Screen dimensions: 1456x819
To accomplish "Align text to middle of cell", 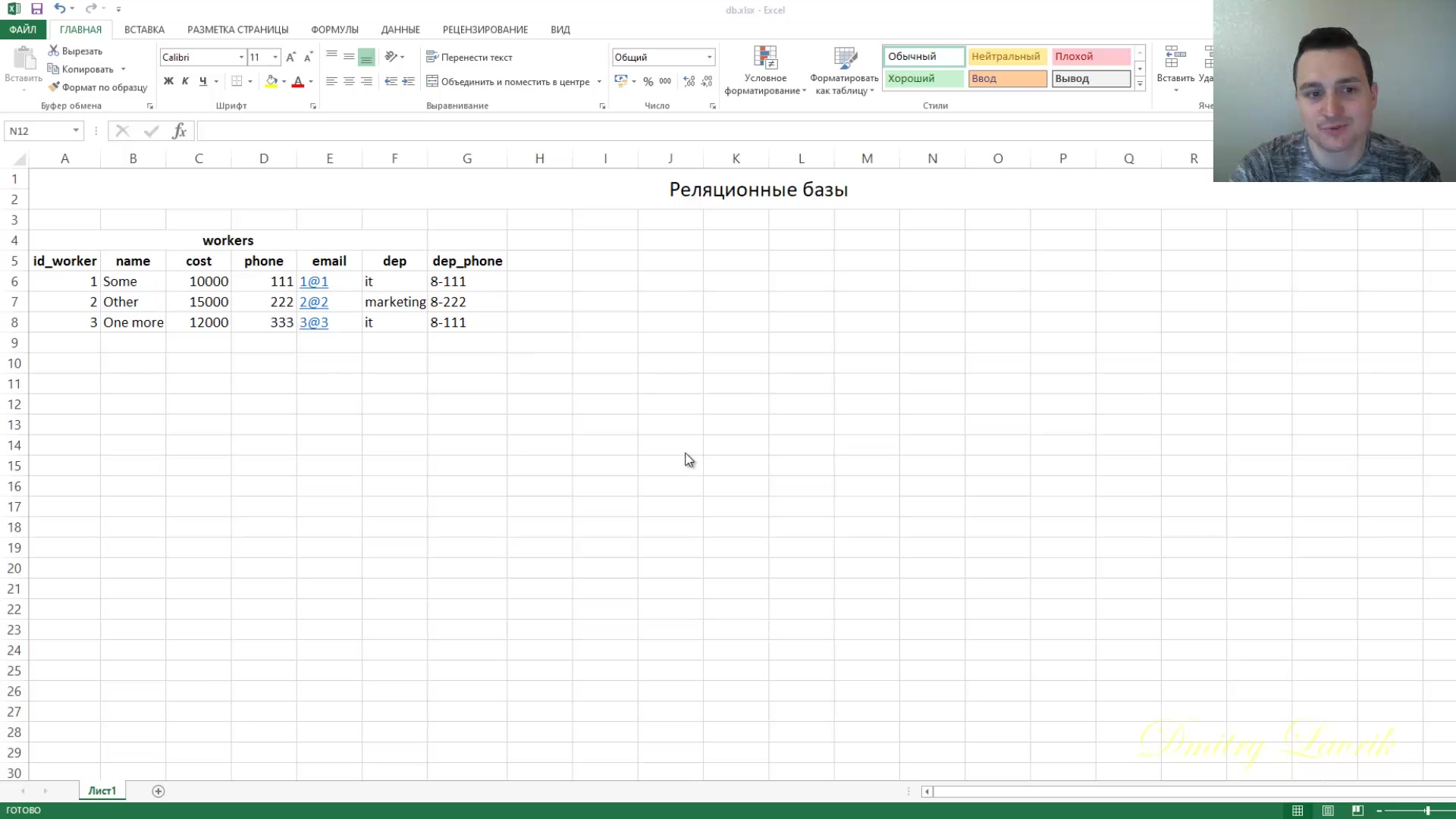I will pos(349,57).
